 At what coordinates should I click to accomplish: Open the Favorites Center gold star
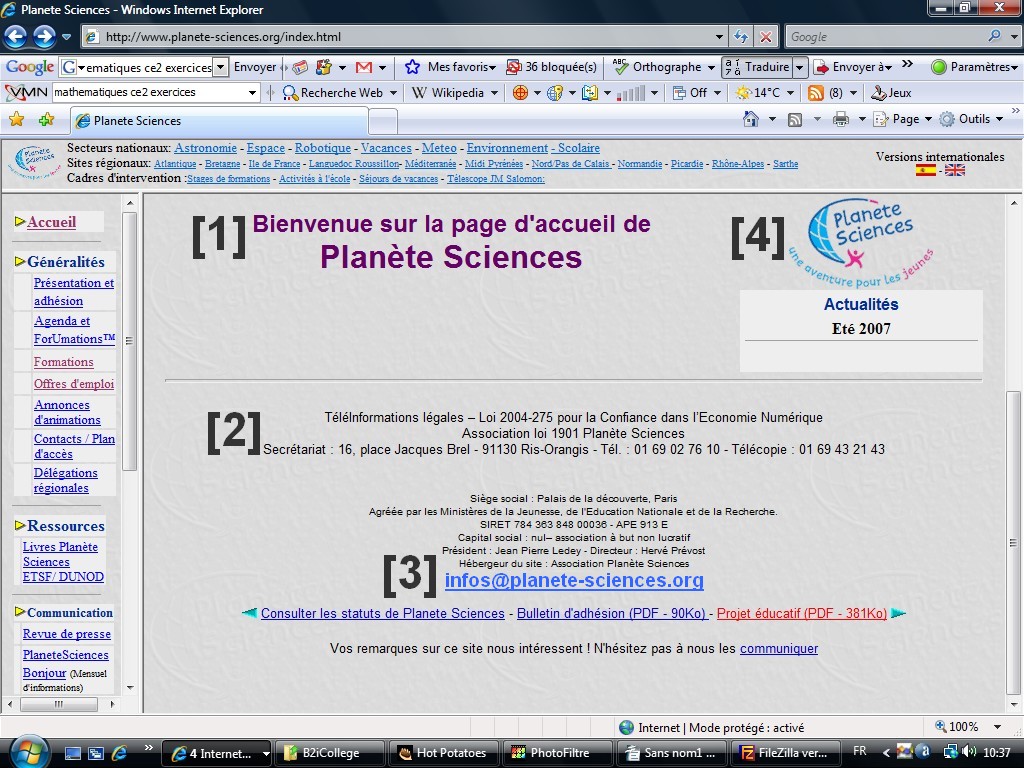click(x=17, y=120)
